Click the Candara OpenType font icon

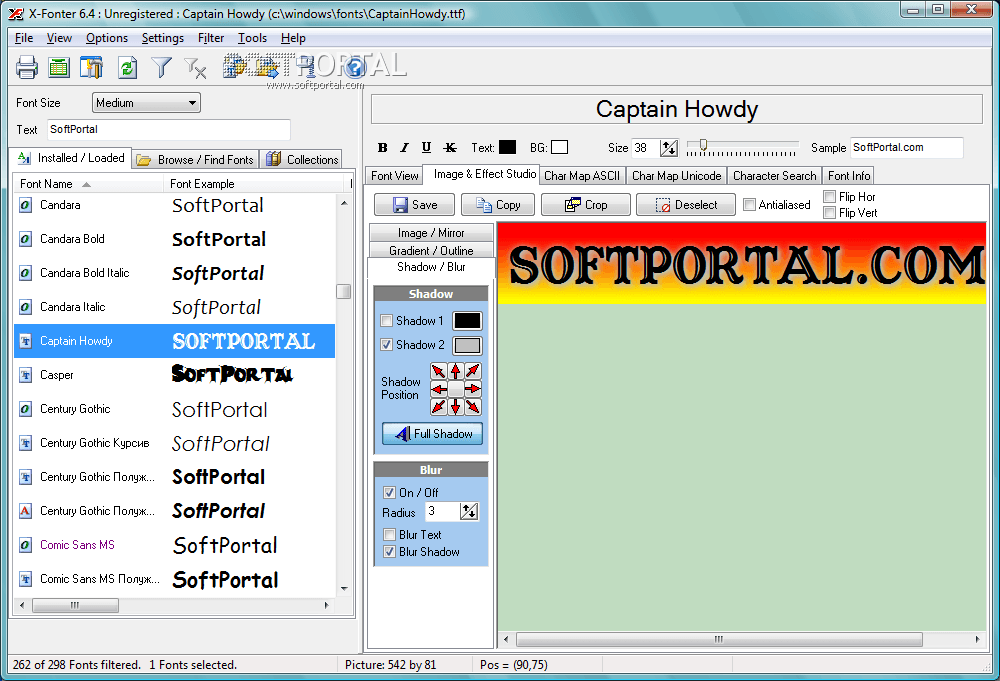click(26, 205)
